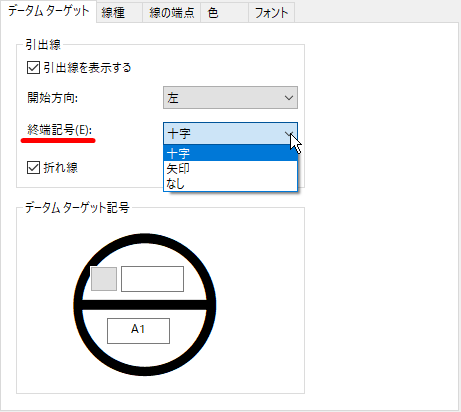461x412 pixels.
Task: Pick なし from the dropdown list
Action: (230, 183)
